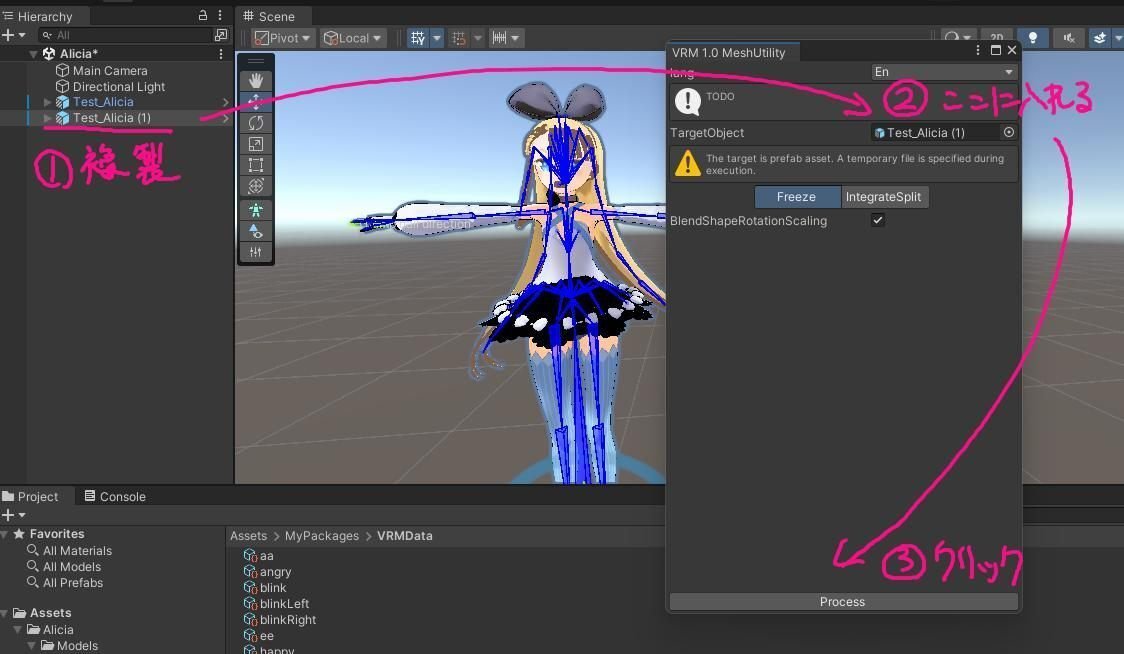
Task: Select the Hand view tool
Action: [256, 81]
